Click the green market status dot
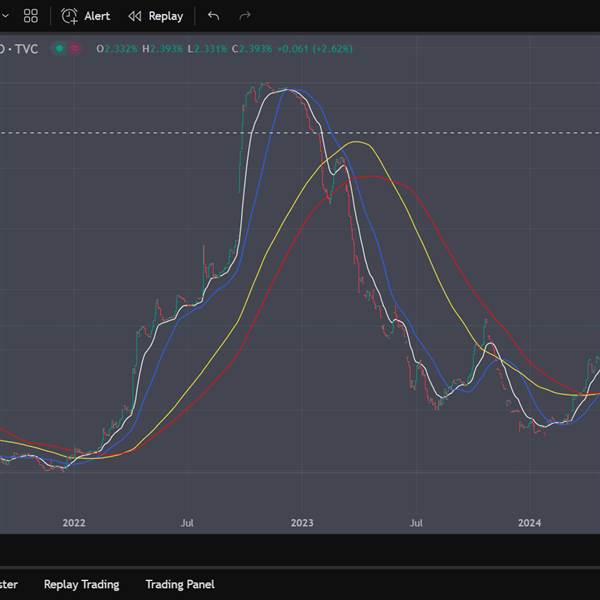The height and width of the screenshot is (600, 600). click(59, 49)
